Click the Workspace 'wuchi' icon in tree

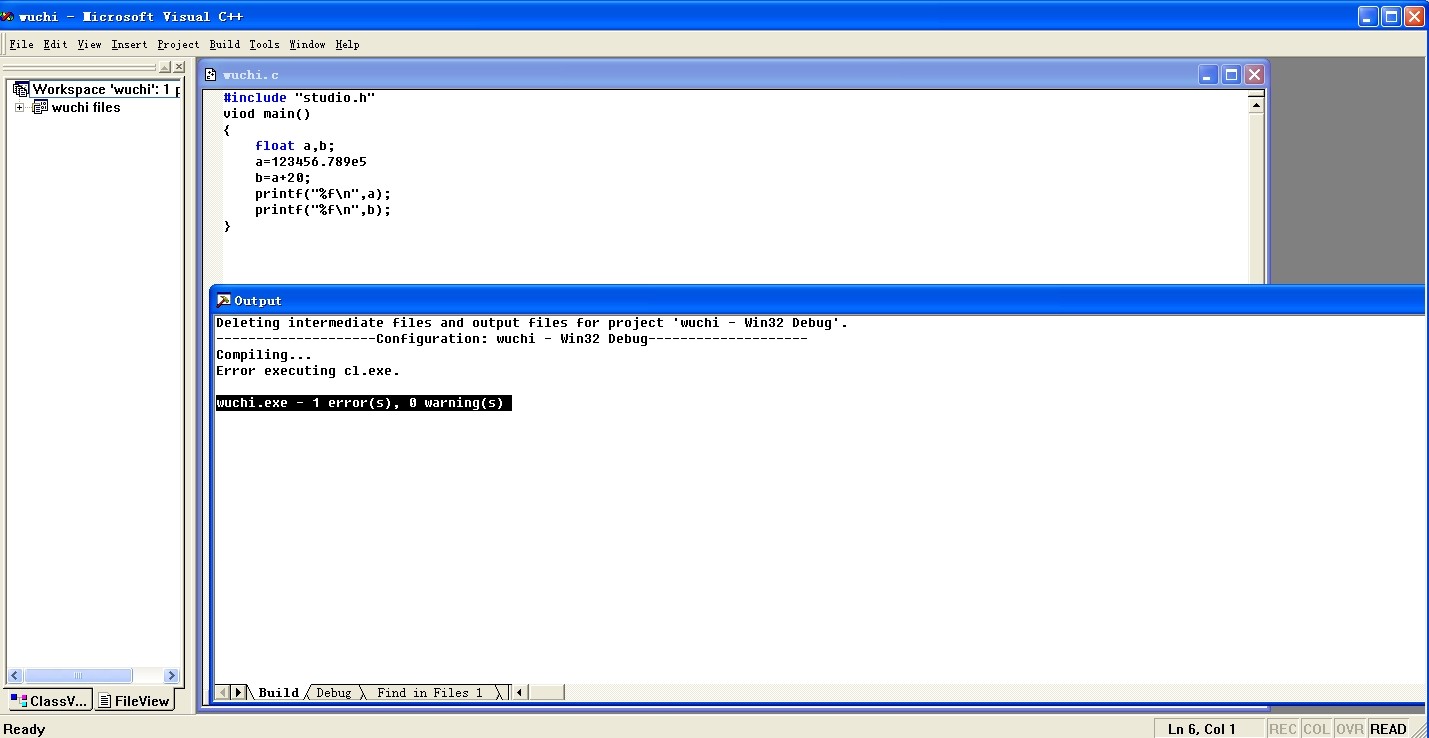pyautogui.click(x=21, y=89)
